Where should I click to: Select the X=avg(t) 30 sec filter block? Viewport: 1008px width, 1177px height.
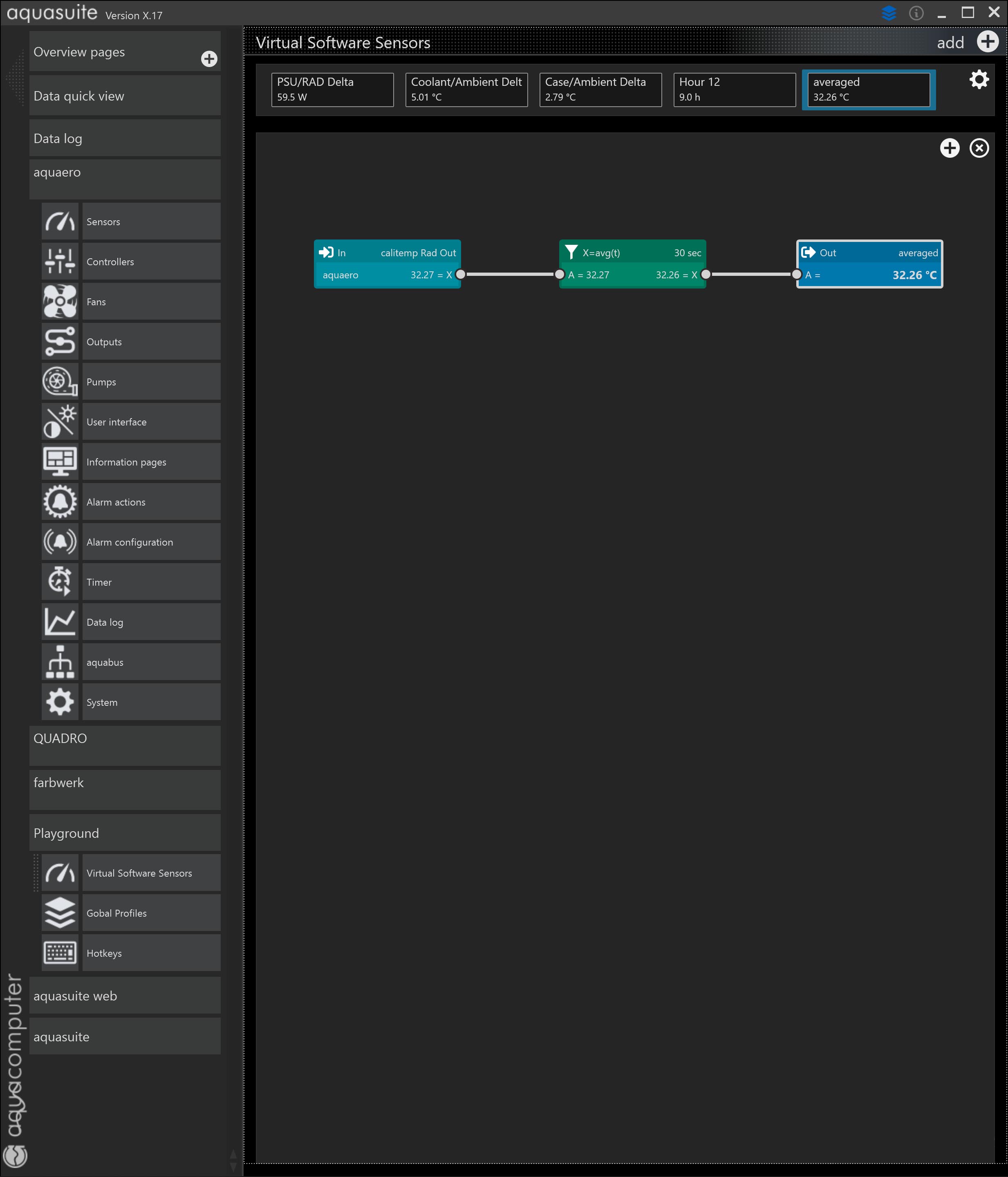632,264
